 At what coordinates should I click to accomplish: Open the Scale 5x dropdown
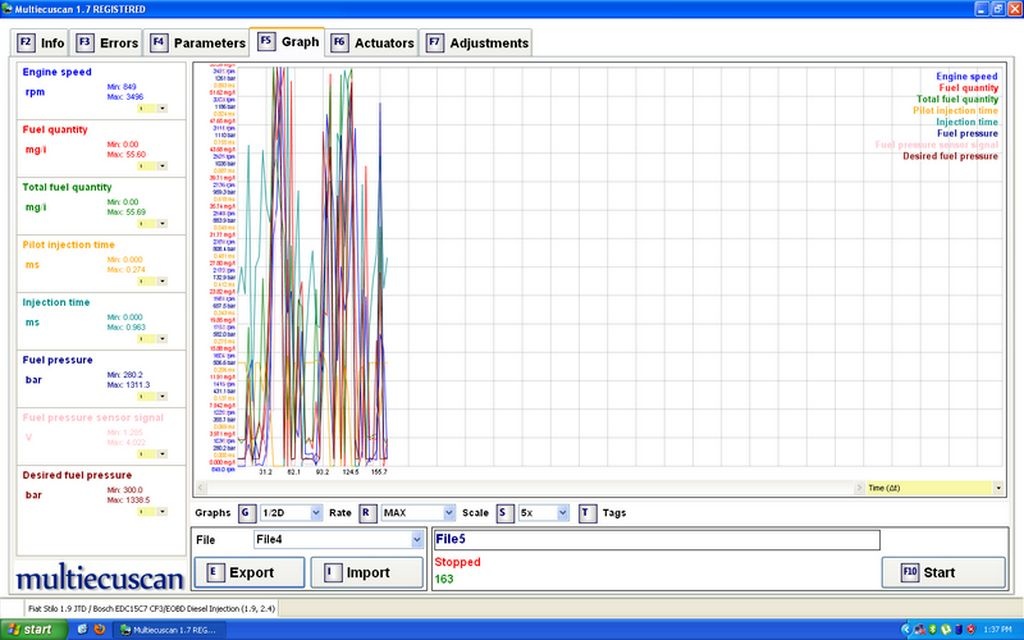543,513
